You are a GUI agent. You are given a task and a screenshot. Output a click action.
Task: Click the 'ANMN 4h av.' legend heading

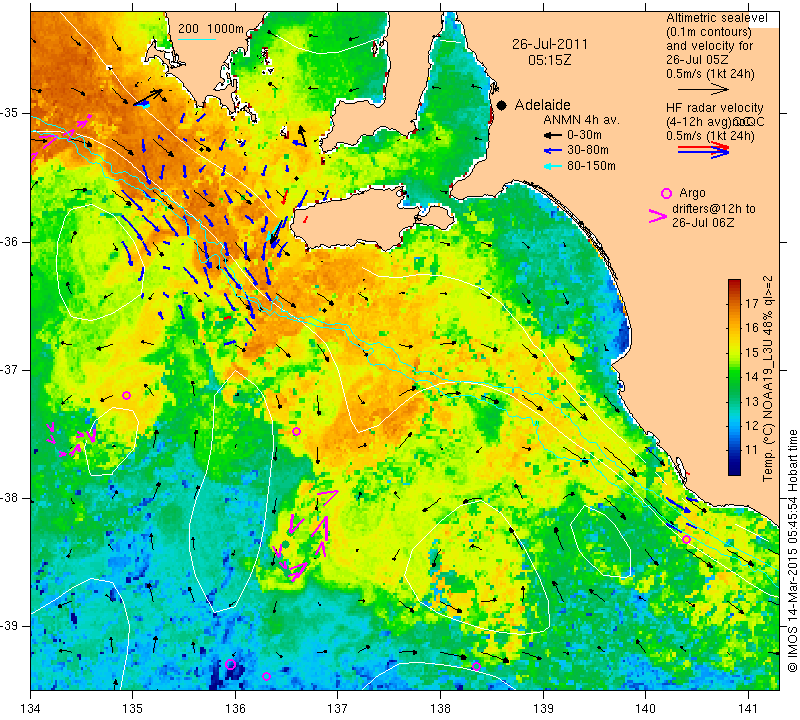click(581, 120)
